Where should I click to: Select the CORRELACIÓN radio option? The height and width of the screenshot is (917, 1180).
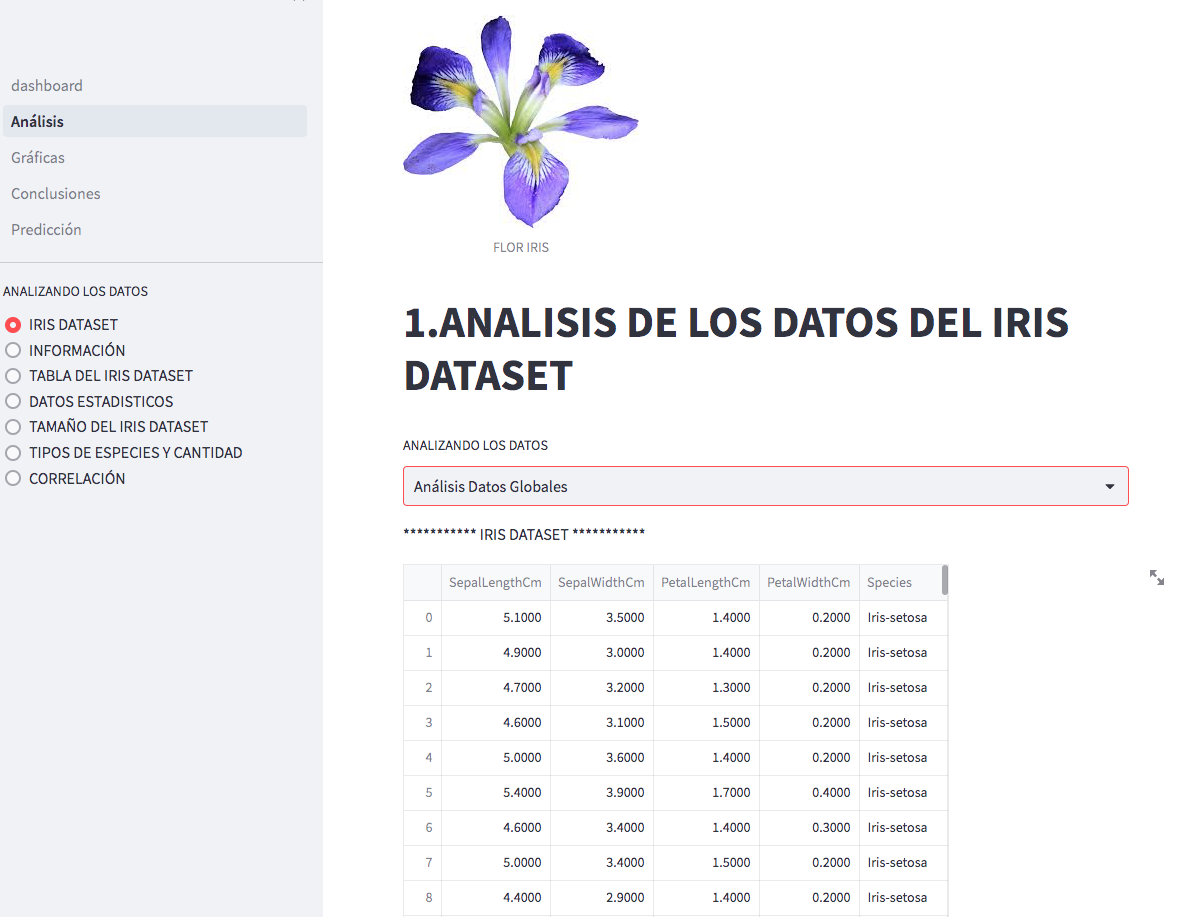click(x=12, y=478)
